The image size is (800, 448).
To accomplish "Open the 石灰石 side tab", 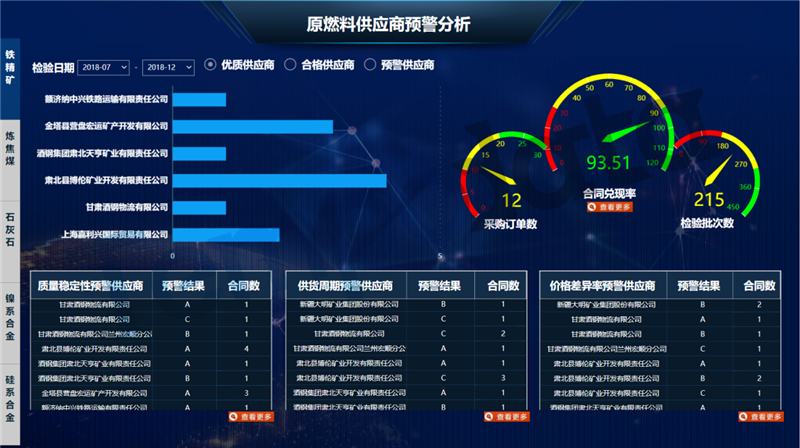I will 10,226.
